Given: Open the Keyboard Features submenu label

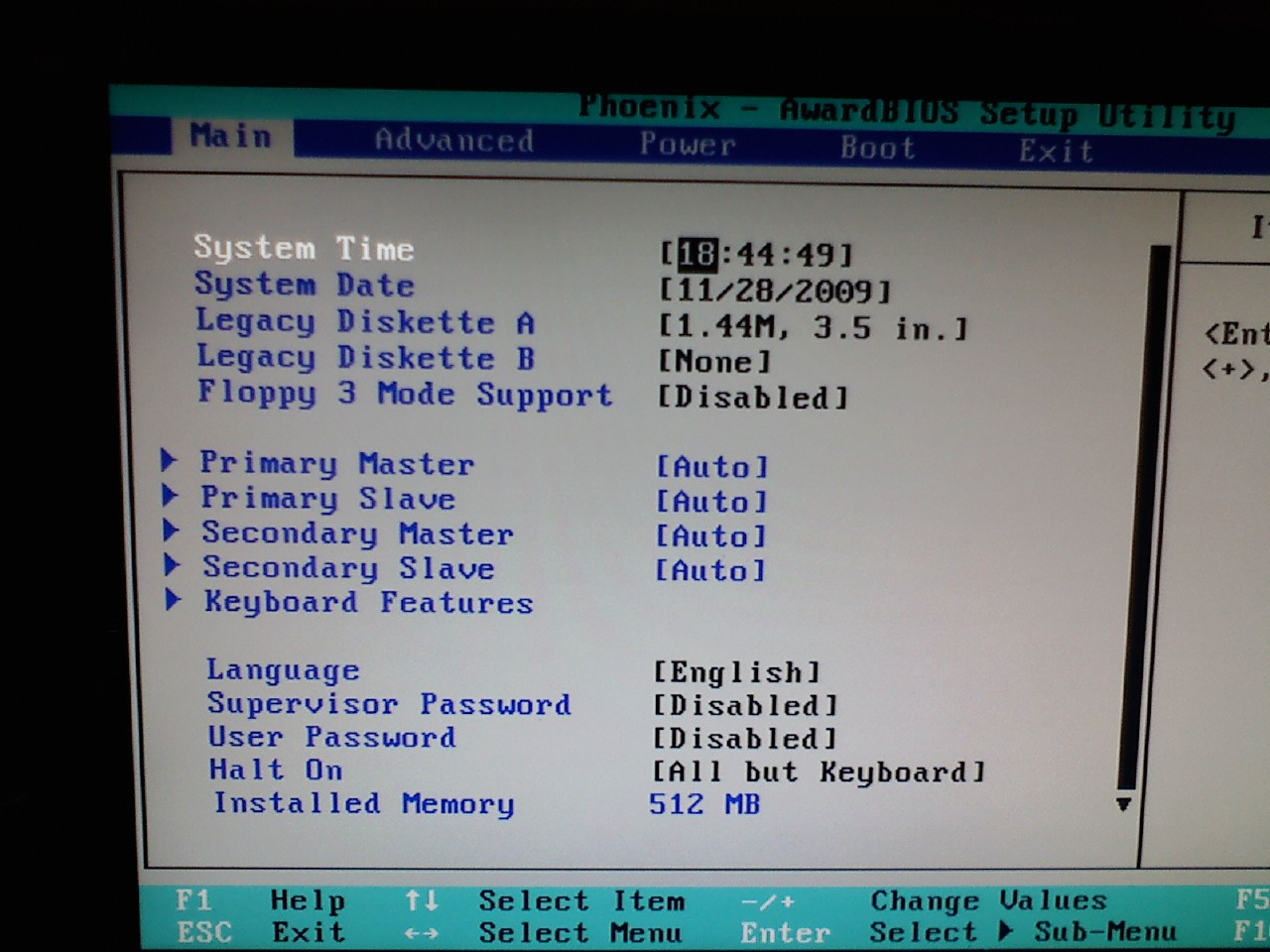Looking at the screenshot, I should point(369,603).
